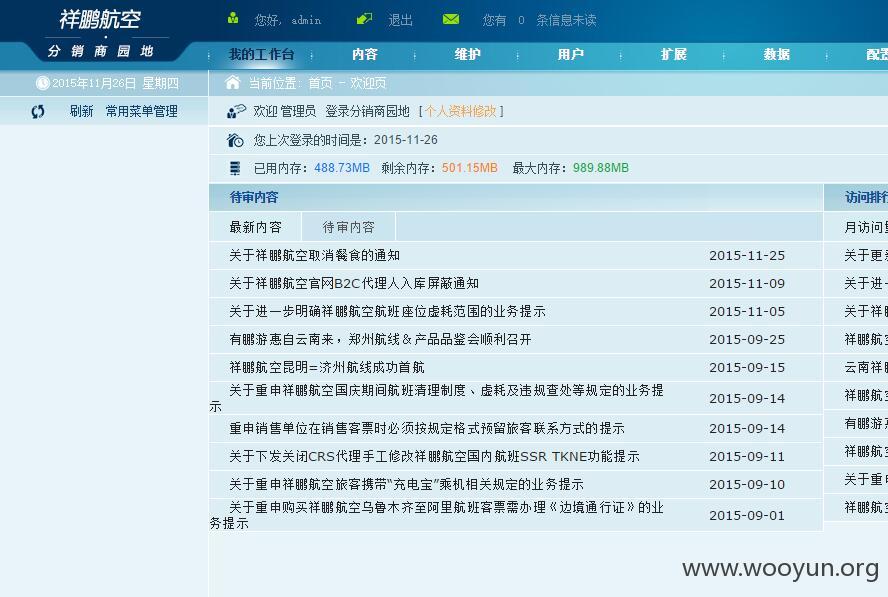Screen dimensions: 888x597
Task: Open notice about 关闭CRS代理手工修改 SSR TKNE
Action: pyautogui.click(x=434, y=456)
